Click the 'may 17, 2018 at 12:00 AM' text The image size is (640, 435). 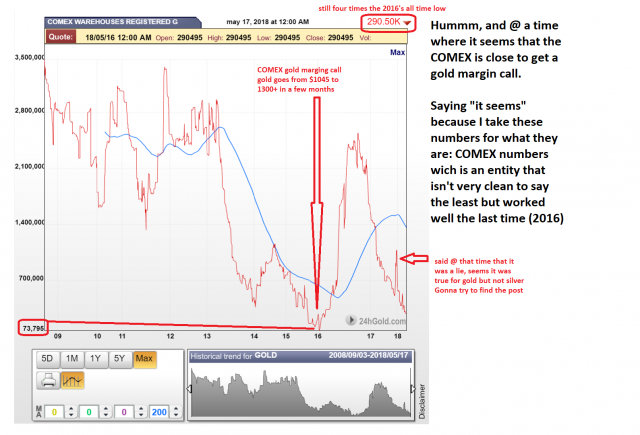click(268, 22)
